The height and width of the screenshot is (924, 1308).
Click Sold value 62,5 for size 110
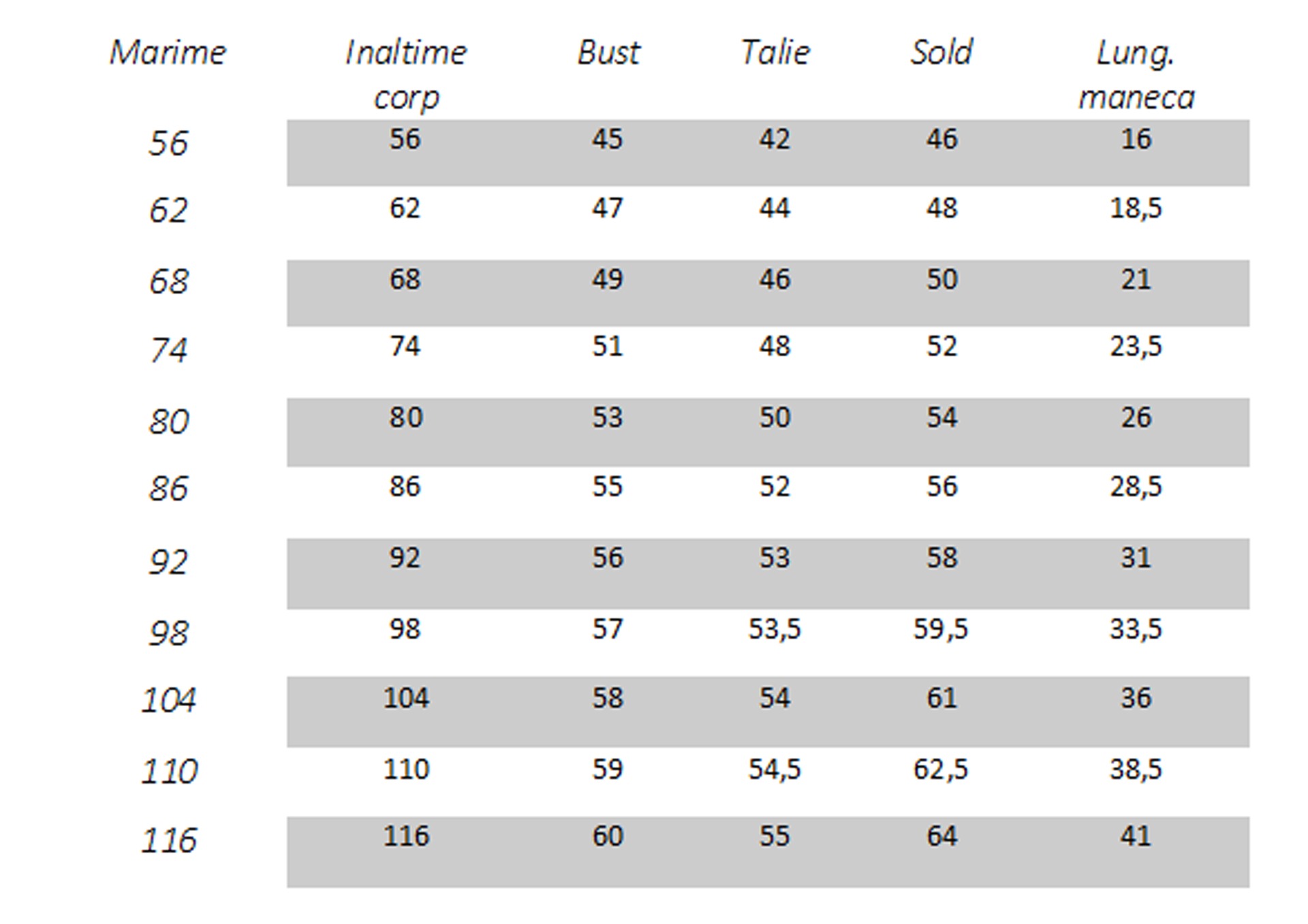(941, 769)
